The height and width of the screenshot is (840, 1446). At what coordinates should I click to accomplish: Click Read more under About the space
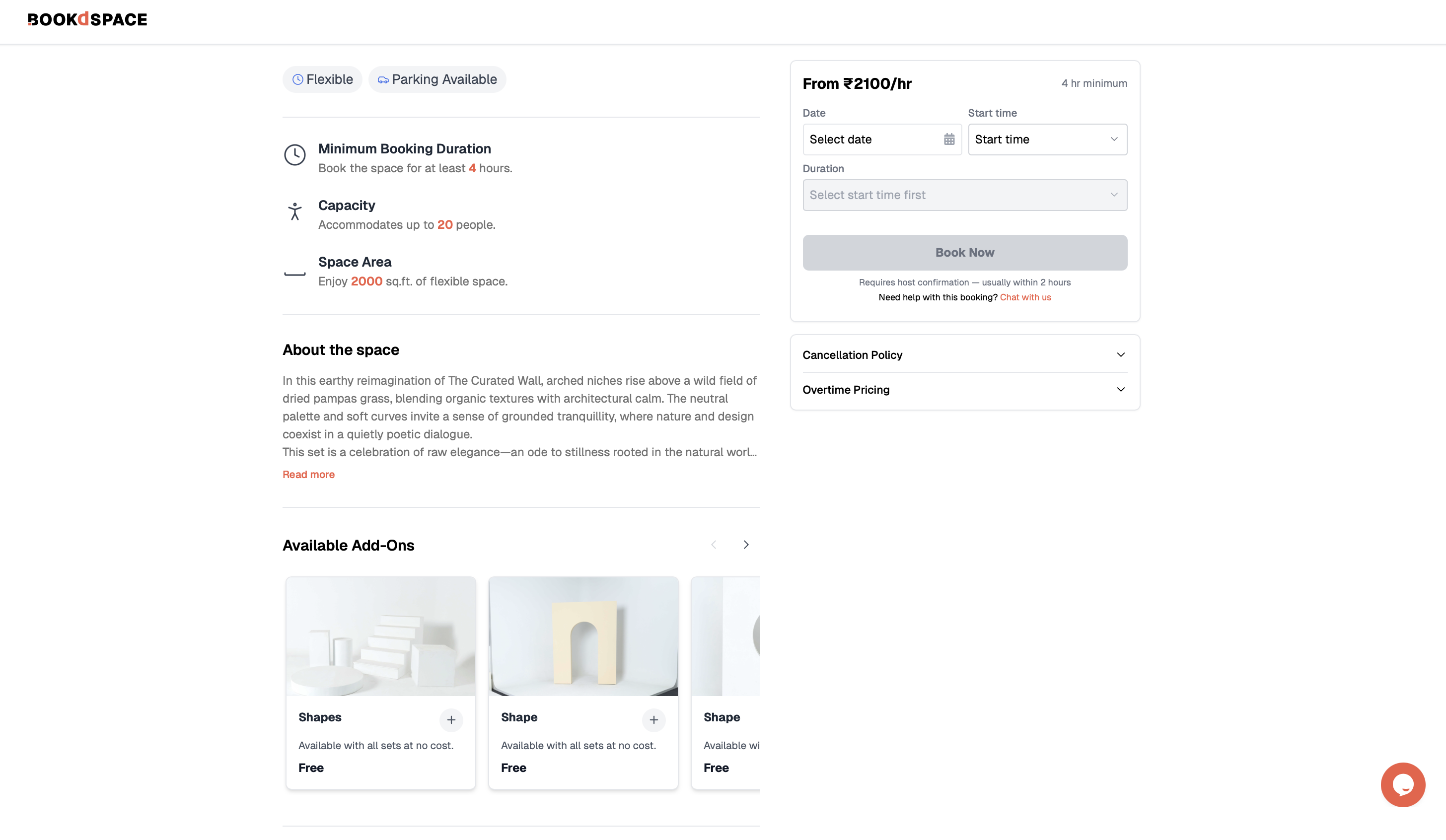pyautogui.click(x=308, y=475)
